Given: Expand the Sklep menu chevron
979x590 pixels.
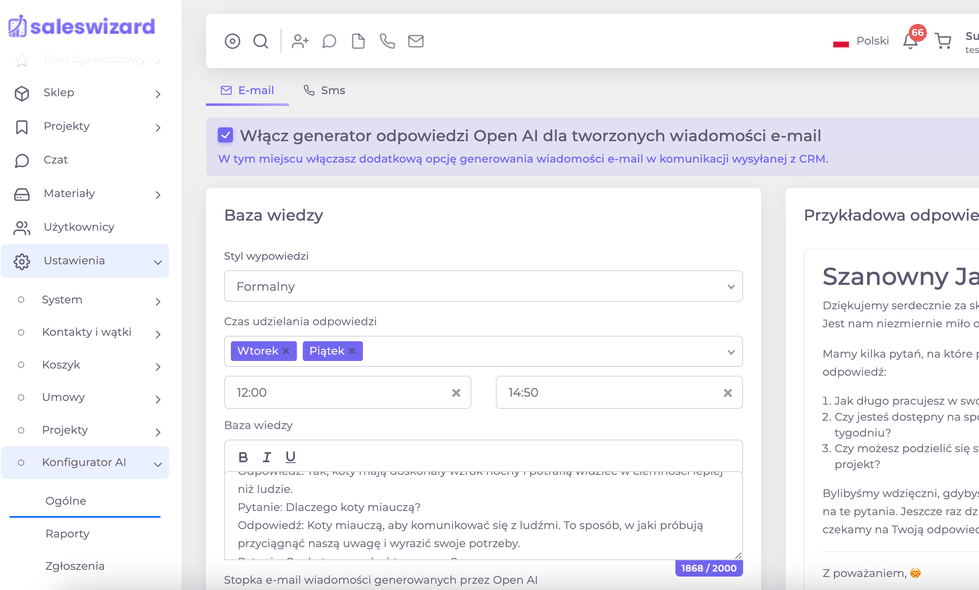Looking at the screenshot, I should click(158, 94).
